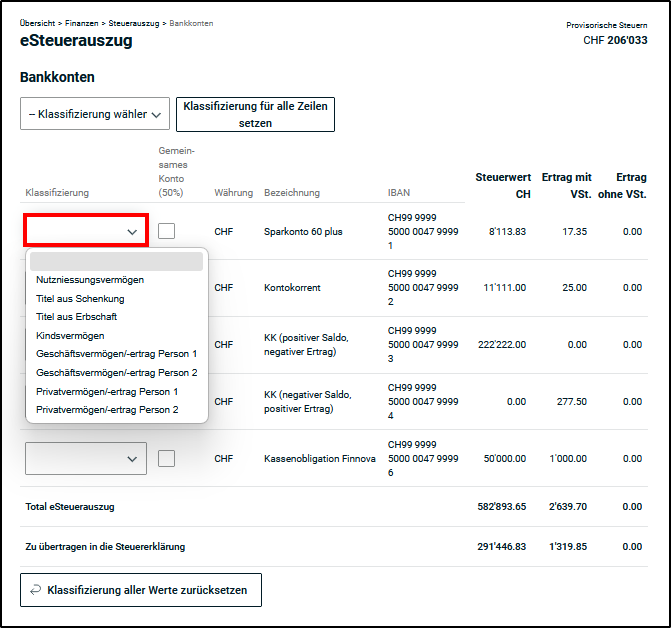Screen dimensions: 671x628
Task: Select 'Nutzniessungsvermögen' from the list
Action: (x=90, y=280)
